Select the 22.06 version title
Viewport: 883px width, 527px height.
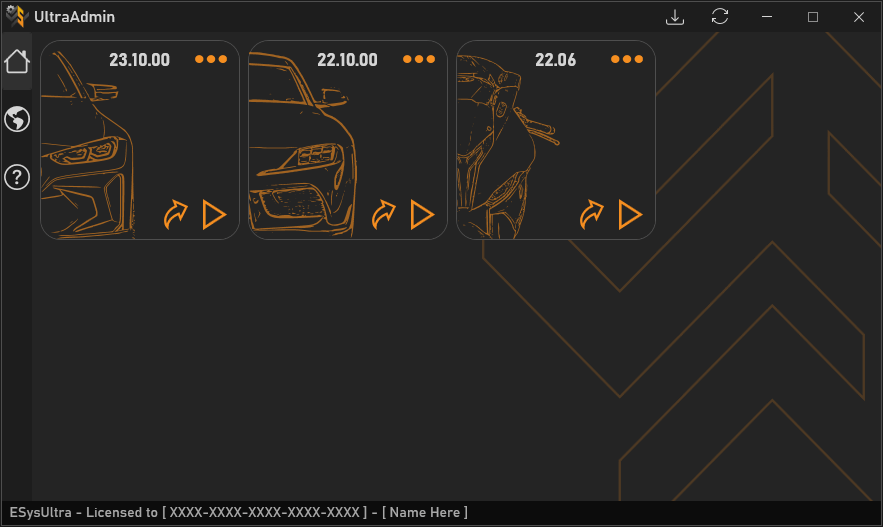pos(555,60)
